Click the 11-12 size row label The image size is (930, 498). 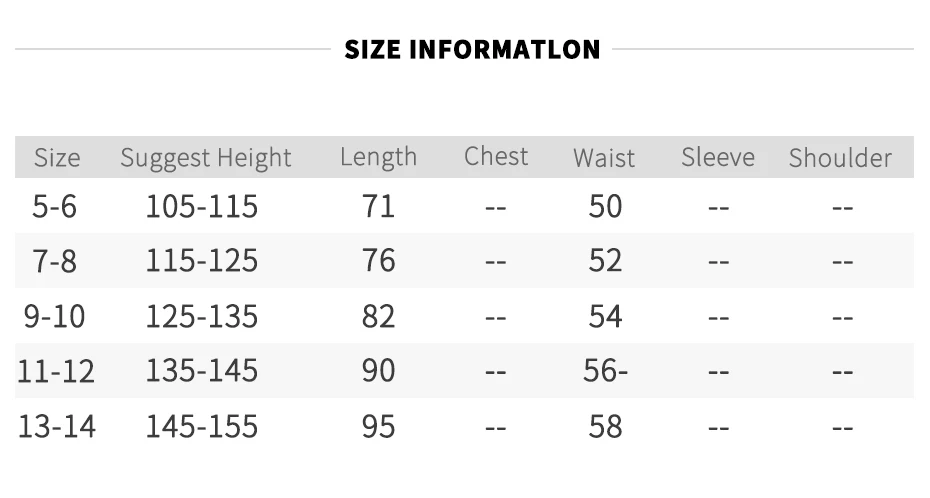pyautogui.click(x=56, y=371)
